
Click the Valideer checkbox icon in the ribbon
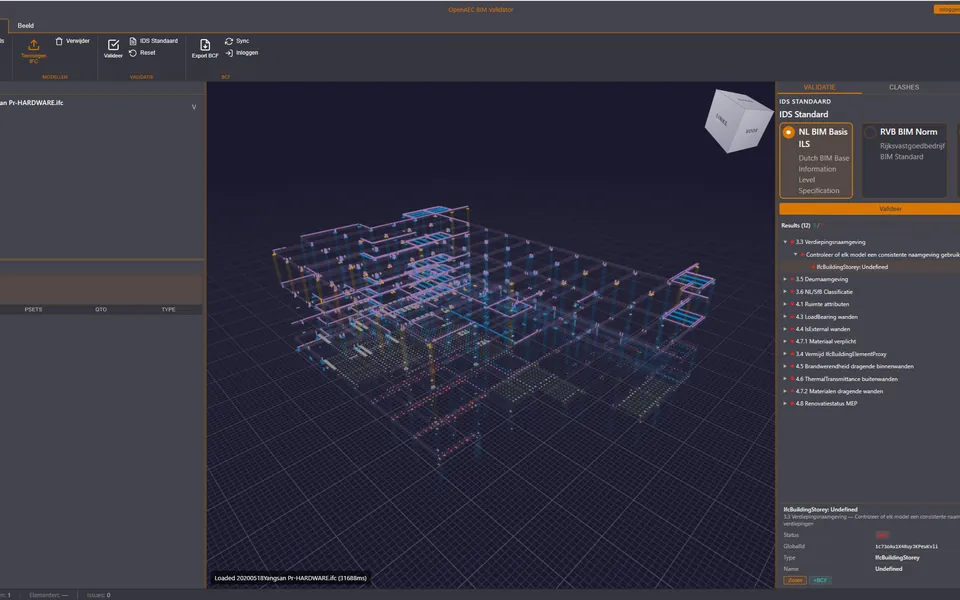pos(113,45)
